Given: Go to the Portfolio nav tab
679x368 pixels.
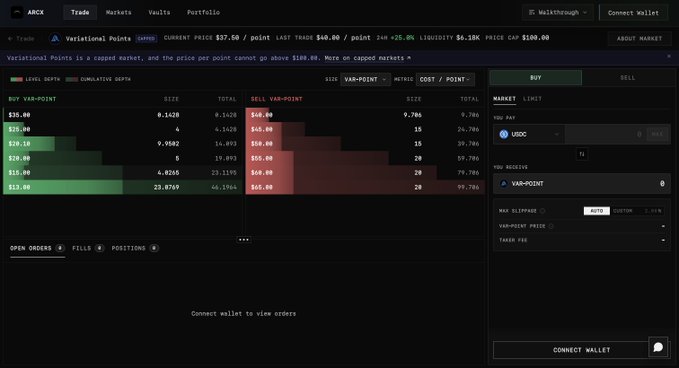Looking at the screenshot, I should tap(204, 13).
